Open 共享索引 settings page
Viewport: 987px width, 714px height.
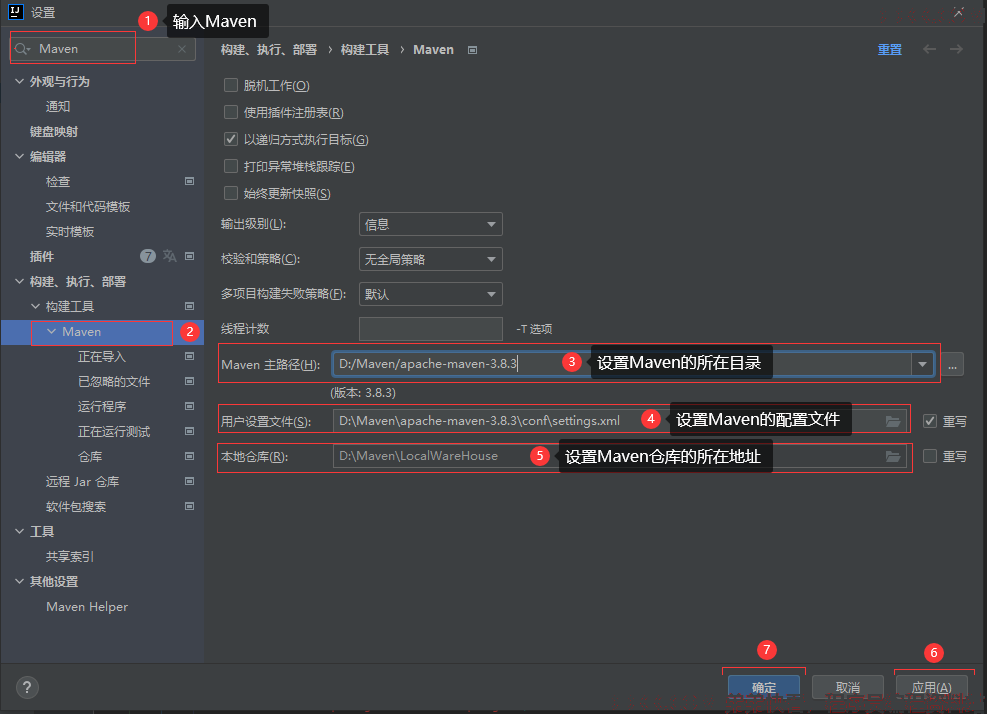click(x=70, y=557)
